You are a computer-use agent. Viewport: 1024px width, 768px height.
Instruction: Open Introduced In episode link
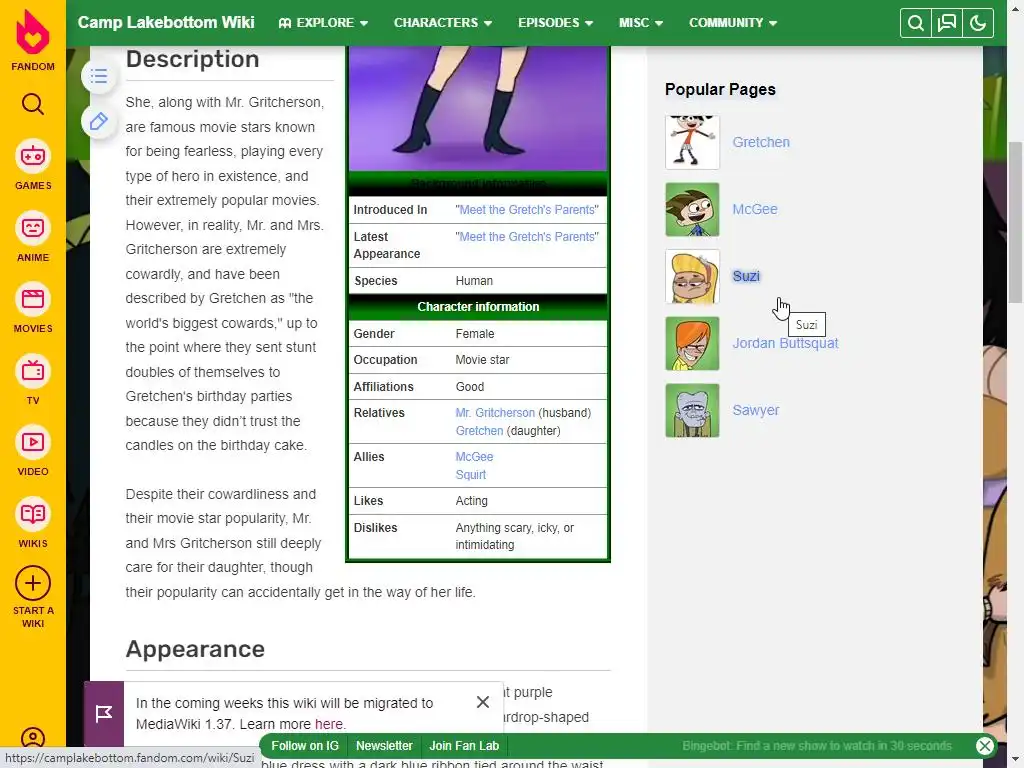tap(527, 210)
